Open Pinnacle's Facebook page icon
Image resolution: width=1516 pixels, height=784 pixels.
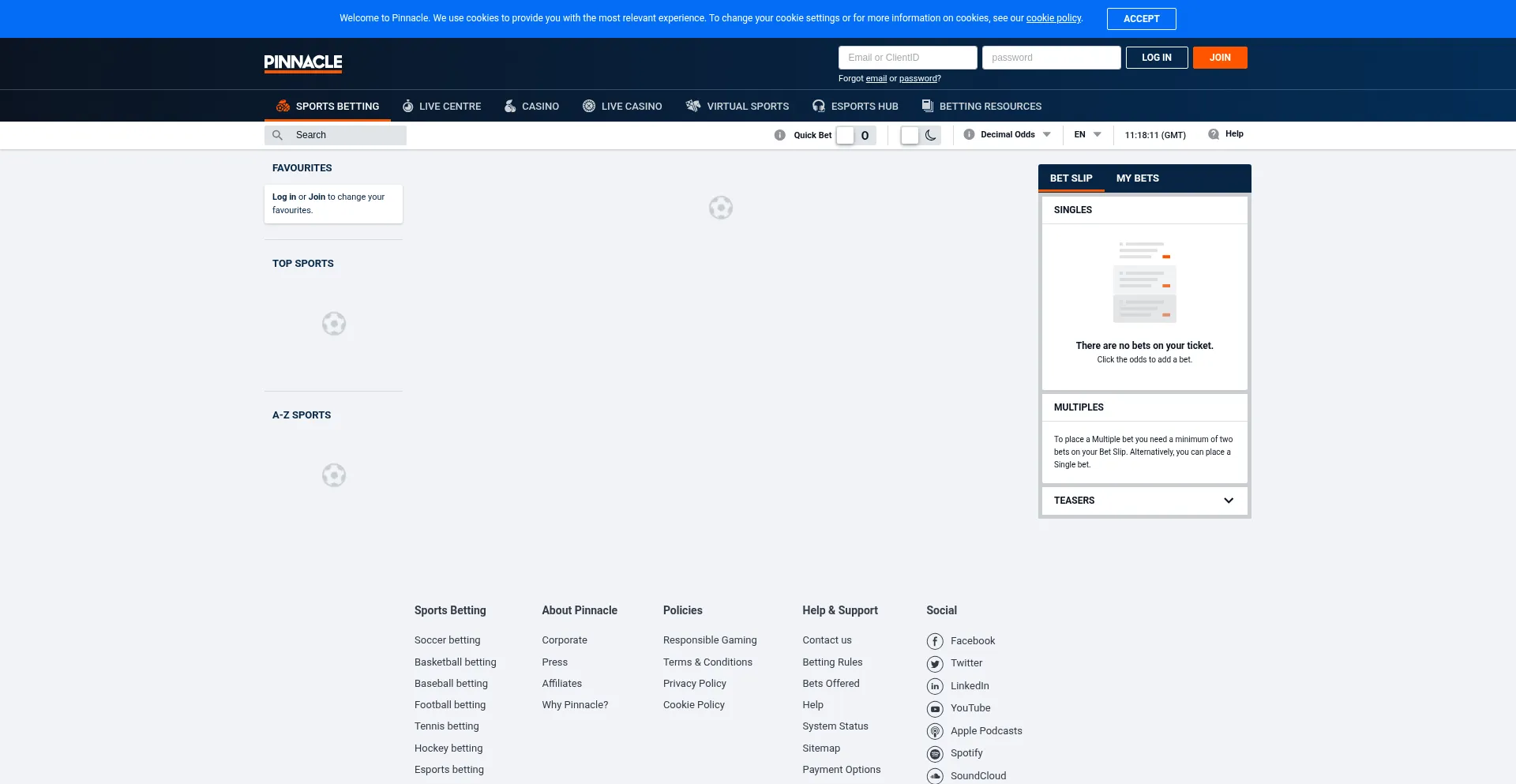point(935,641)
